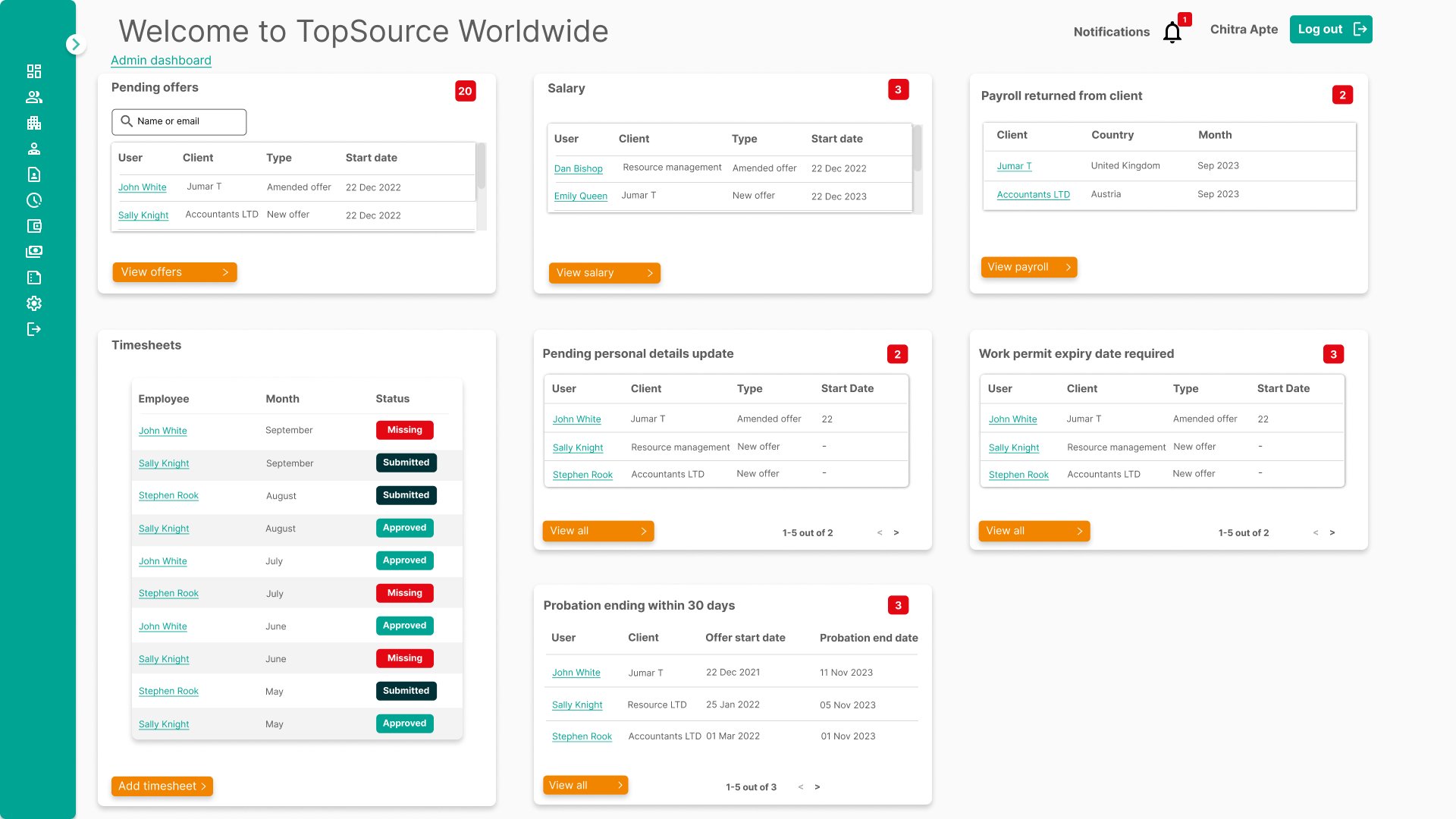Go to next page in Probation ending panel
The height and width of the screenshot is (819, 1456).
pyautogui.click(x=817, y=787)
